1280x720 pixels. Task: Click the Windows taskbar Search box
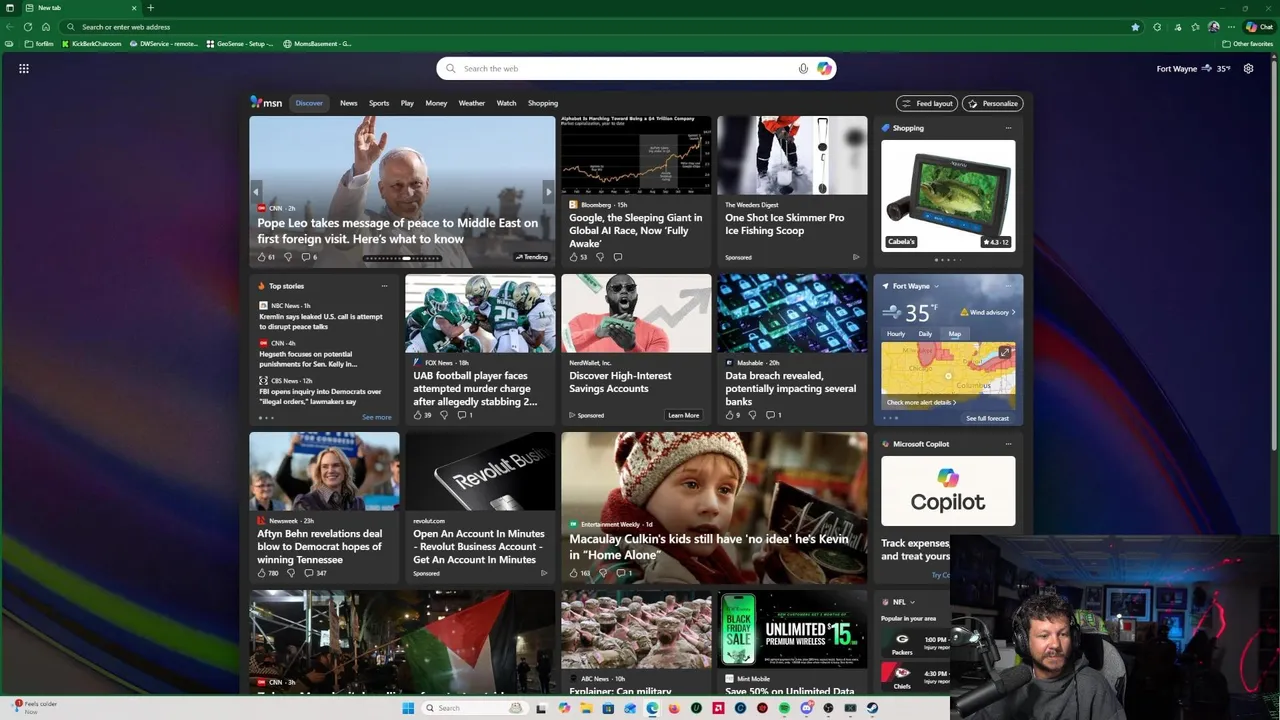[x=473, y=708]
